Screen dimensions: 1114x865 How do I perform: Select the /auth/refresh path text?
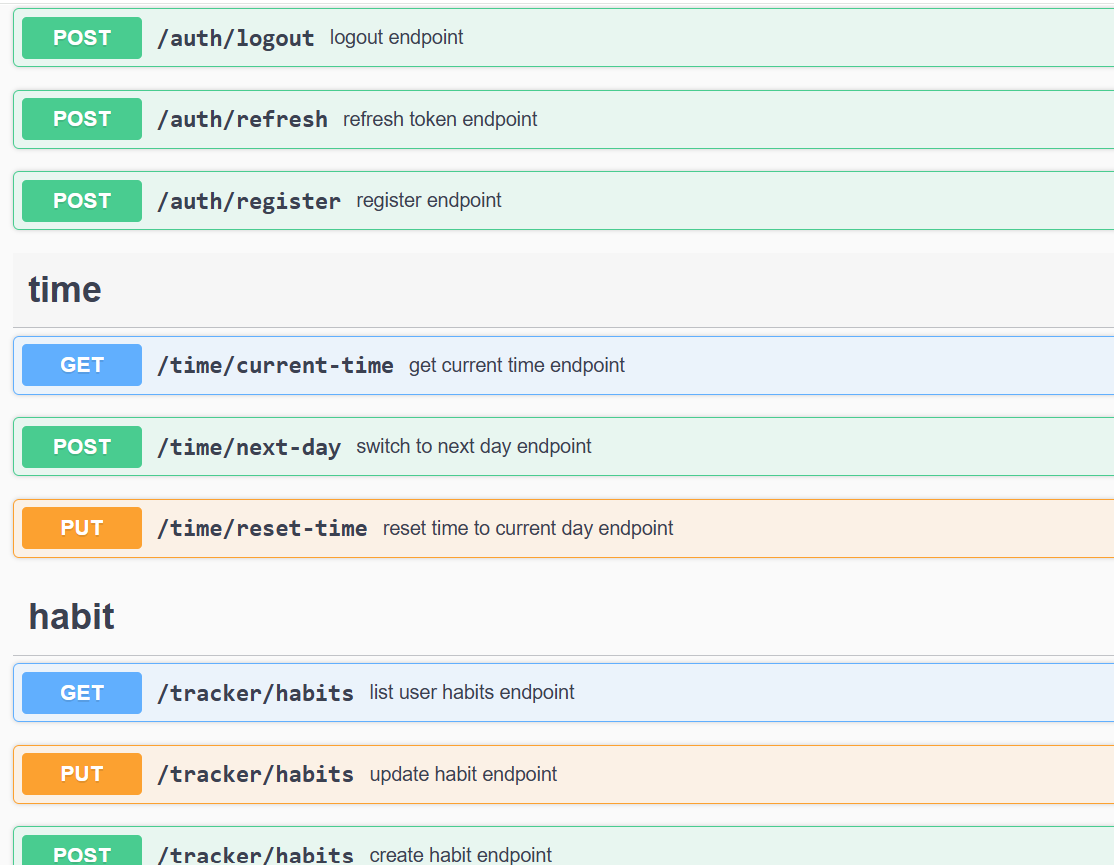tap(242, 120)
